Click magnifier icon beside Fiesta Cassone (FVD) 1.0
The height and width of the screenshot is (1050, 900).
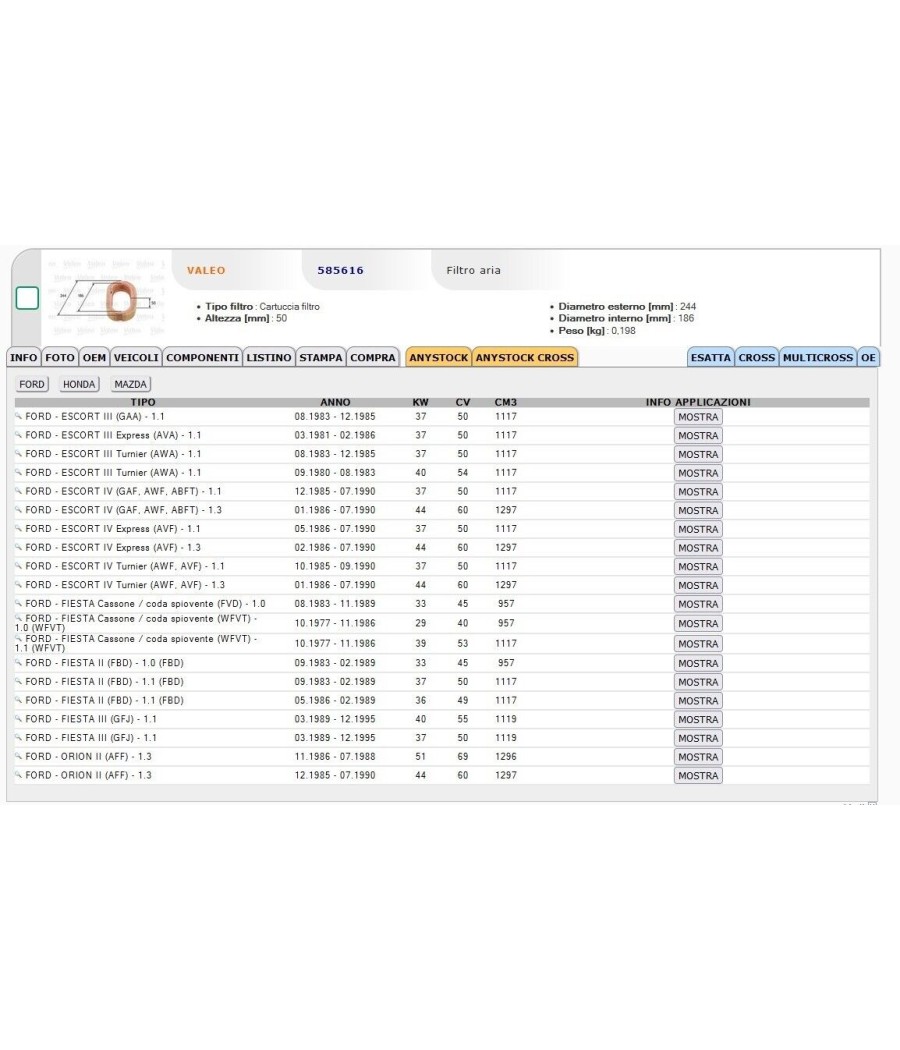(19, 603)
